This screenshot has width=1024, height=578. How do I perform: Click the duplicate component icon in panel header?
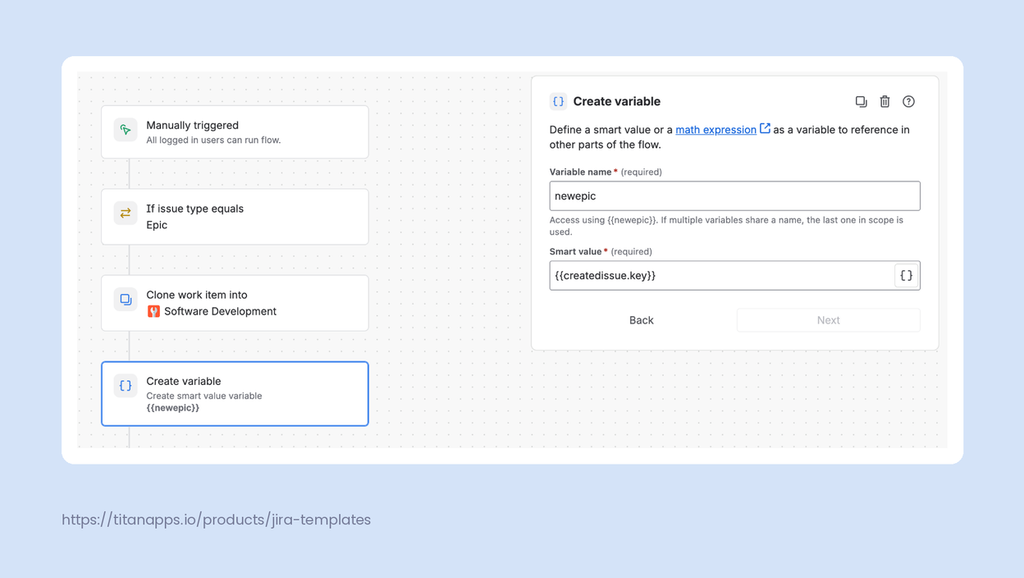pos(861,101)
